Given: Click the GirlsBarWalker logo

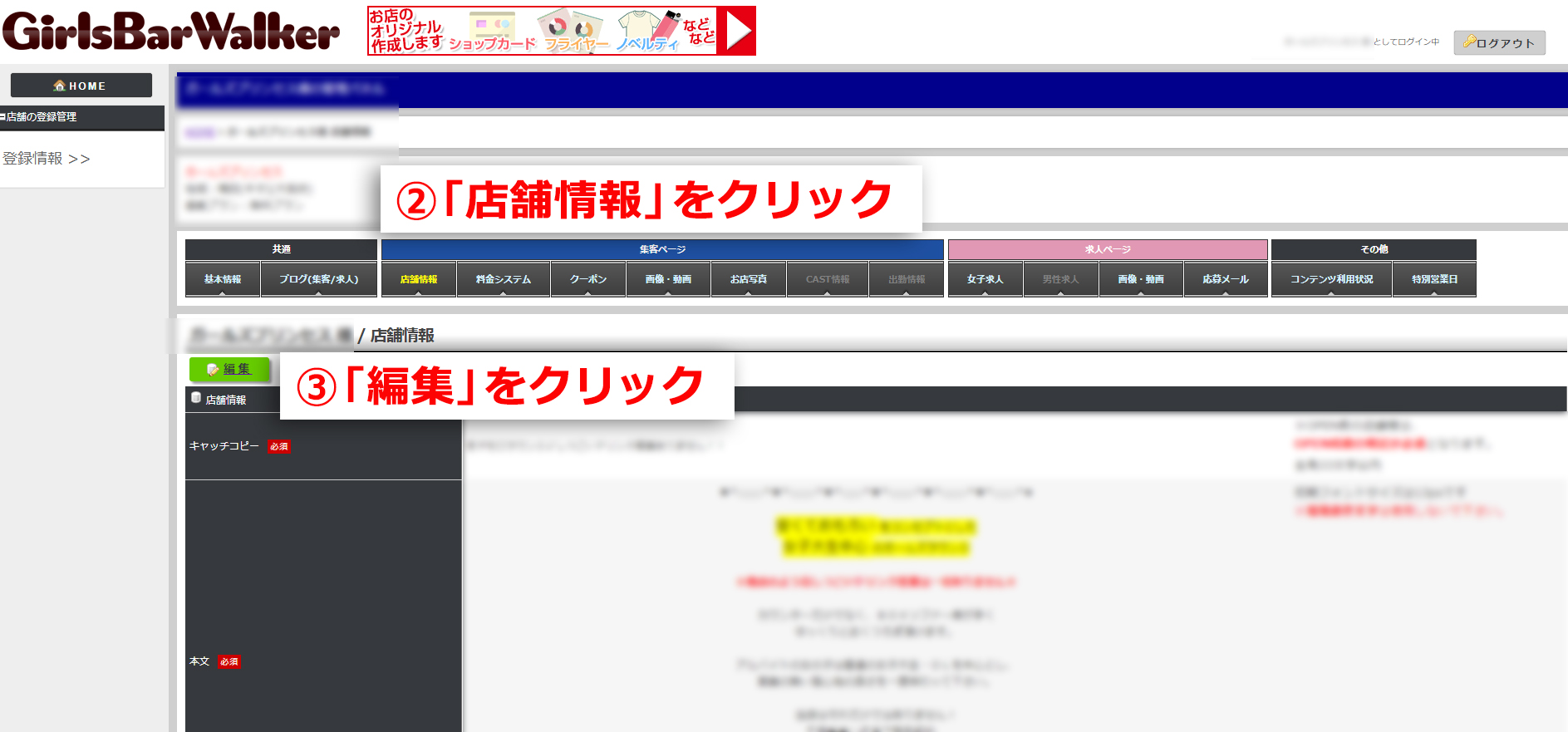Looking at the screenshot, I should click(171, 32).
